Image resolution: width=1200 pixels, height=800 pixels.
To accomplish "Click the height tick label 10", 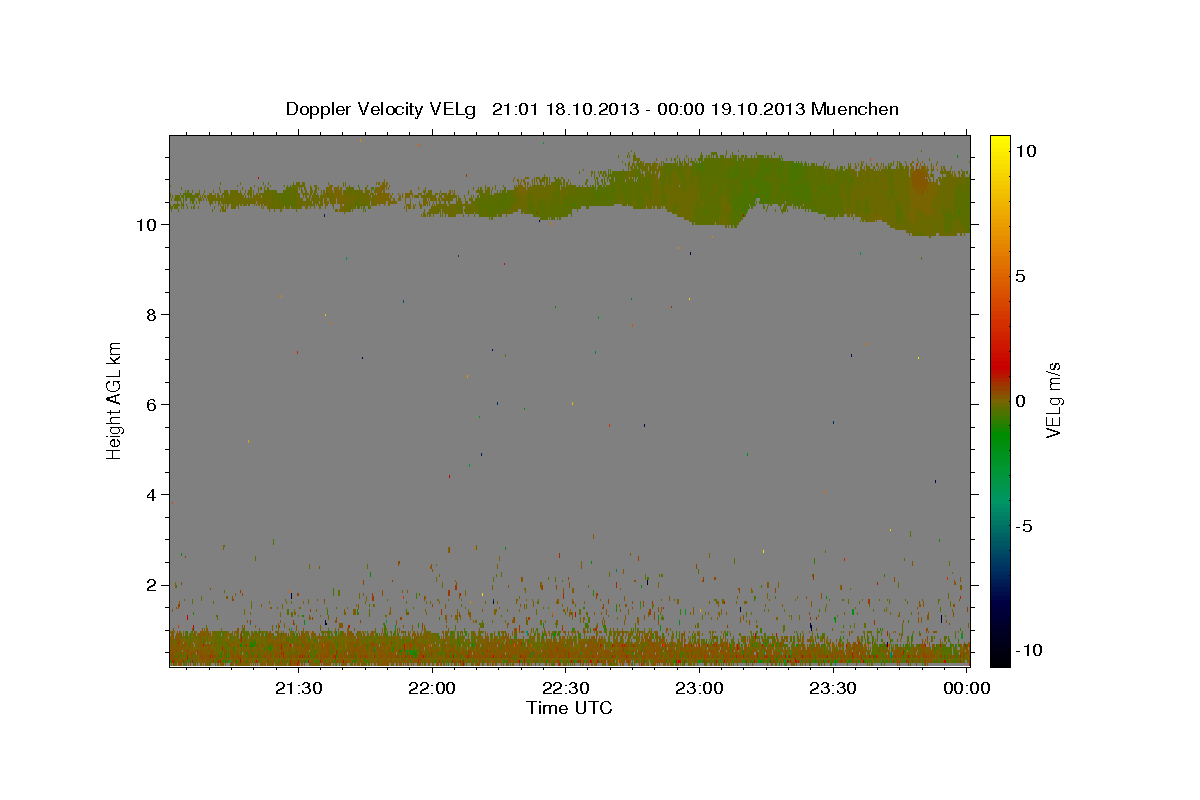I will [147, 225].
